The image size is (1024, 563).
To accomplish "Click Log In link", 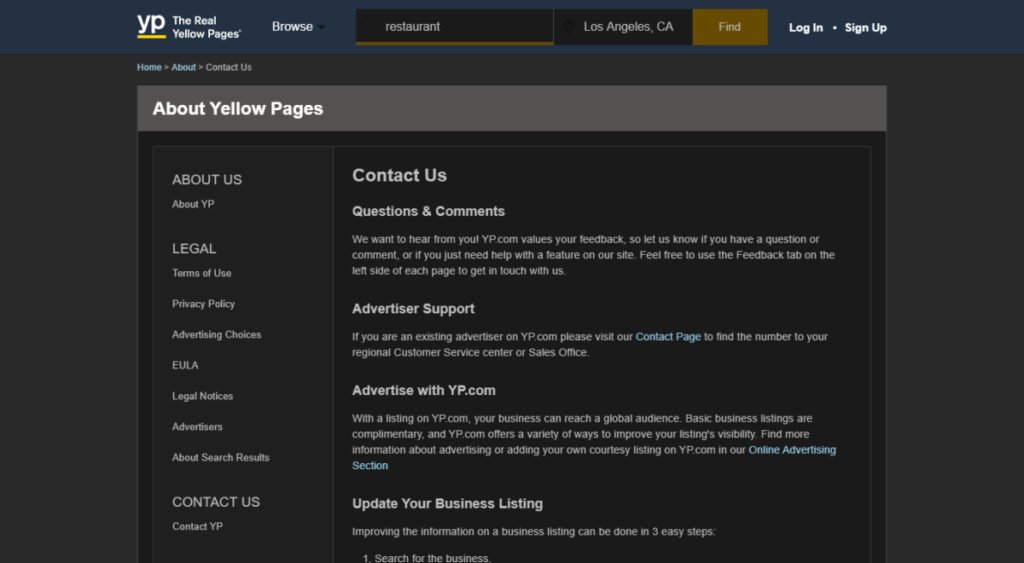I will pyautogui.click(x=805, y=27).
